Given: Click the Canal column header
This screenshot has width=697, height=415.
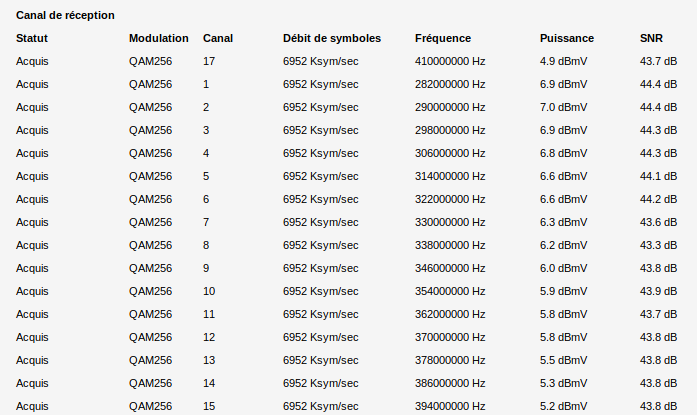Looking at the screenshot, I should (x=218, y=38).
